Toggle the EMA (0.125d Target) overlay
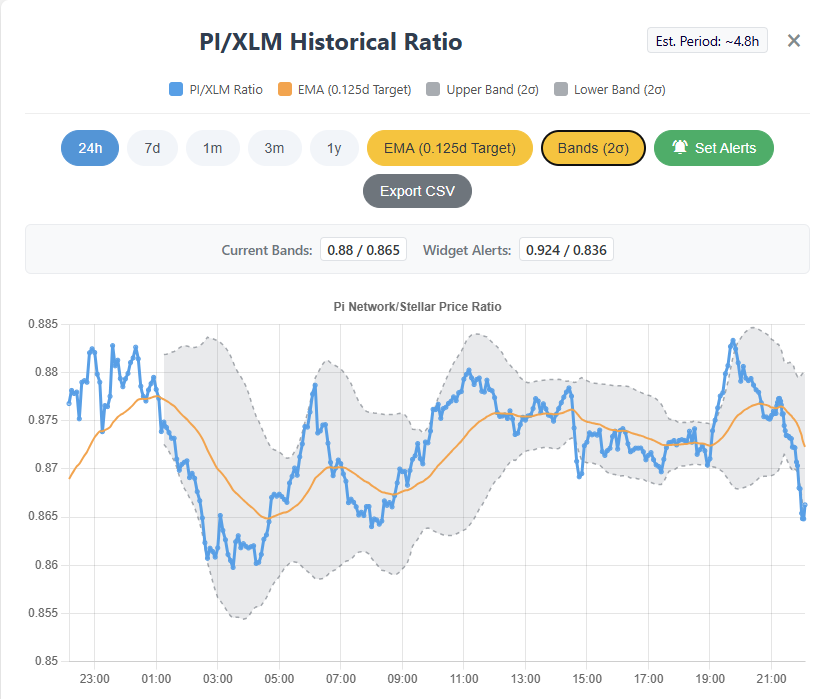816x699 pixels. pyautogui.click(x=449, y=147)
